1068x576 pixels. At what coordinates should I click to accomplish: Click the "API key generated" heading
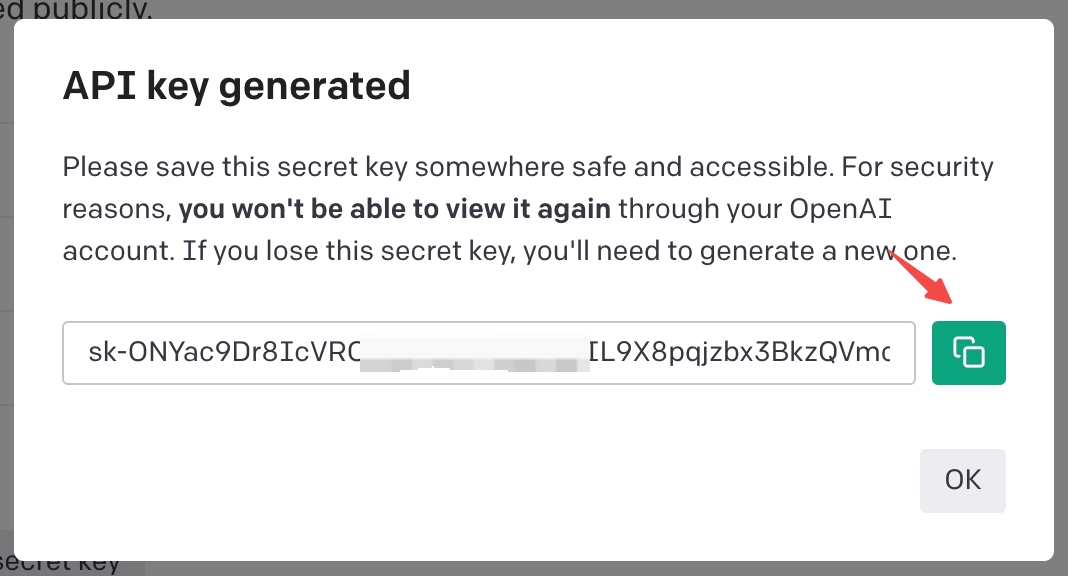[x=236, y=86]
